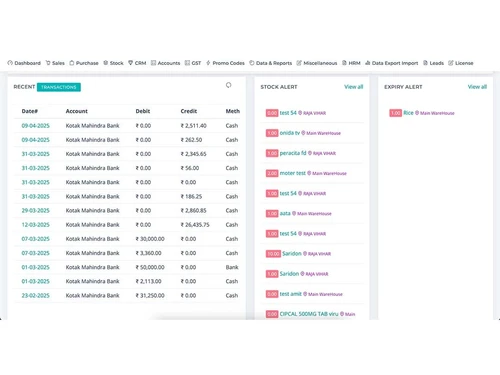This screenshot has height=375, width=500.
Task: Click the Debit column header
Action: tap(143, 111)
